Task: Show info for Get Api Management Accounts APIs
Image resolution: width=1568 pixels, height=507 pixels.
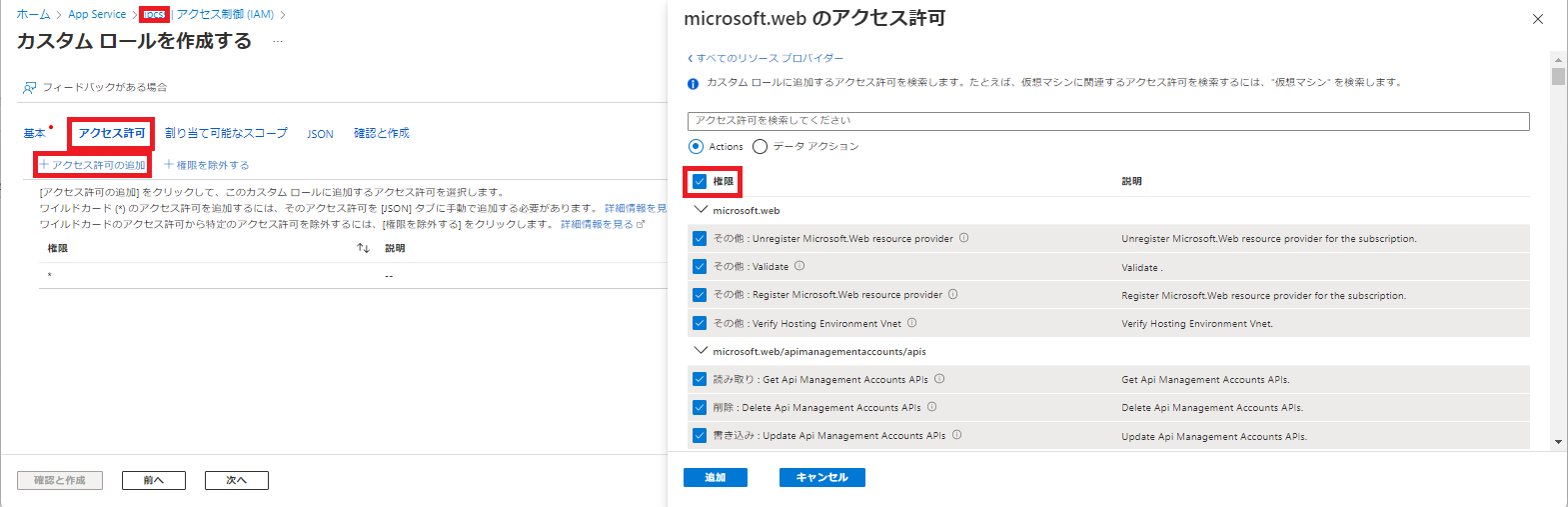Action: (939, 379)
